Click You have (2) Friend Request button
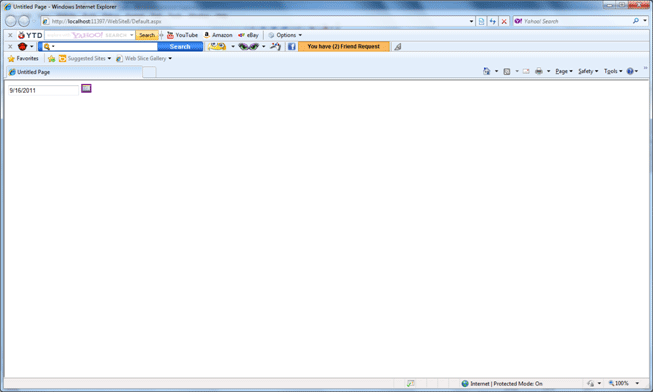The width and height of the screenshot is (653, 392). point(344,47)
